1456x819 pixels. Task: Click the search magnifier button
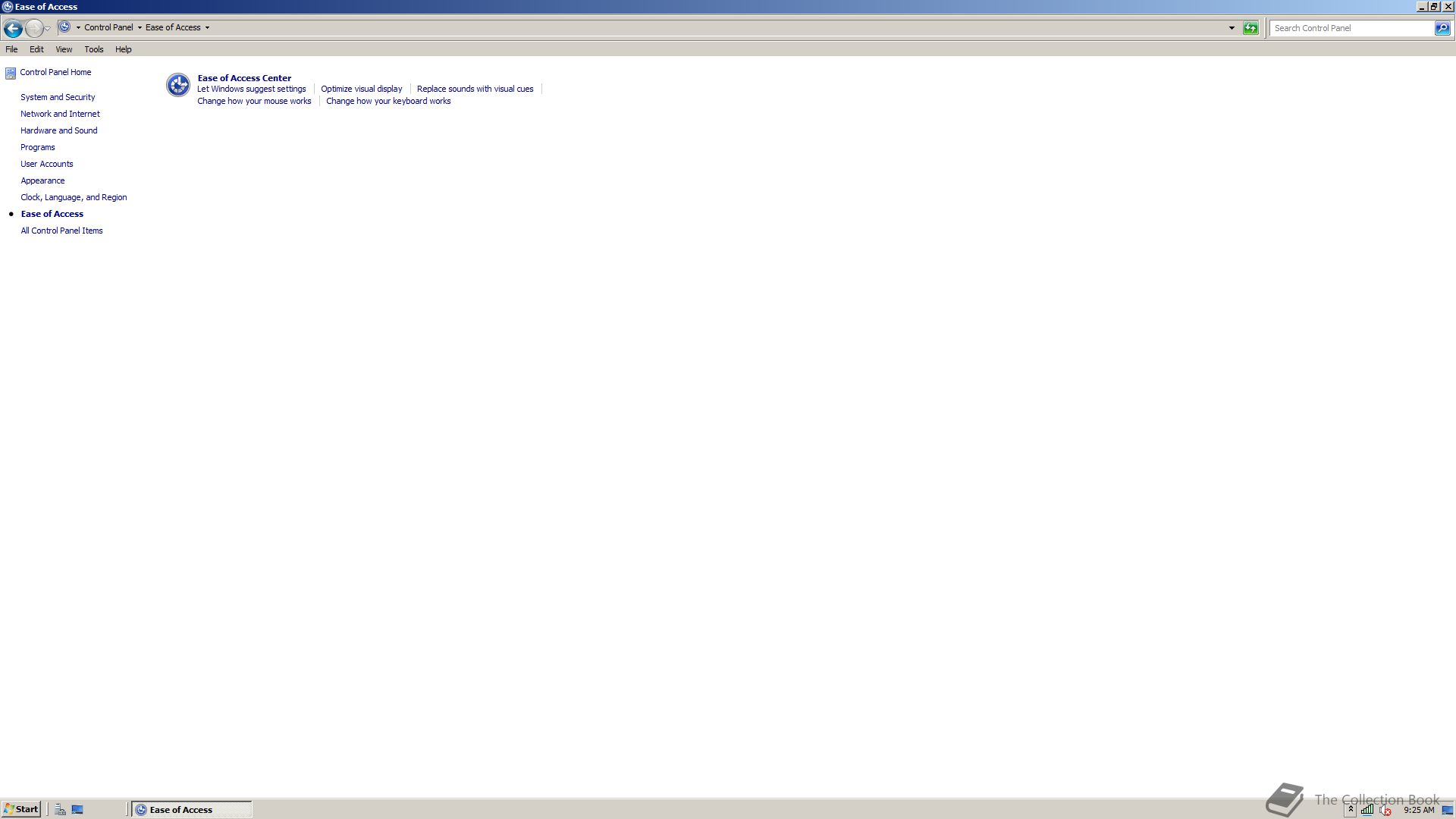pyautogui.click(x=1442, y=28)
